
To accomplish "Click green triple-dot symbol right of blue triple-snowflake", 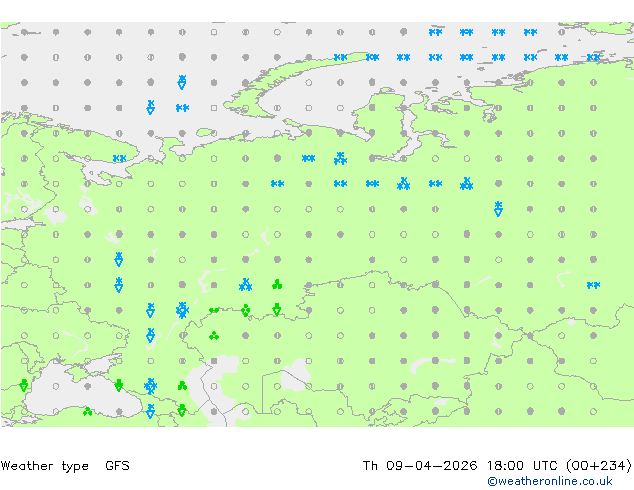I will coord(277,285).
